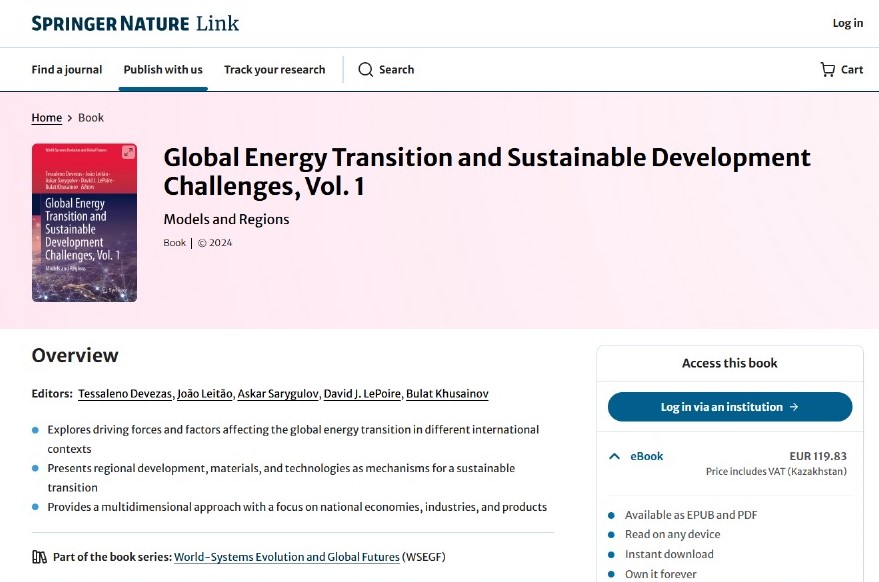Open World-Systems Evolution and Global Futures series
879x582 pixels.
286,557
